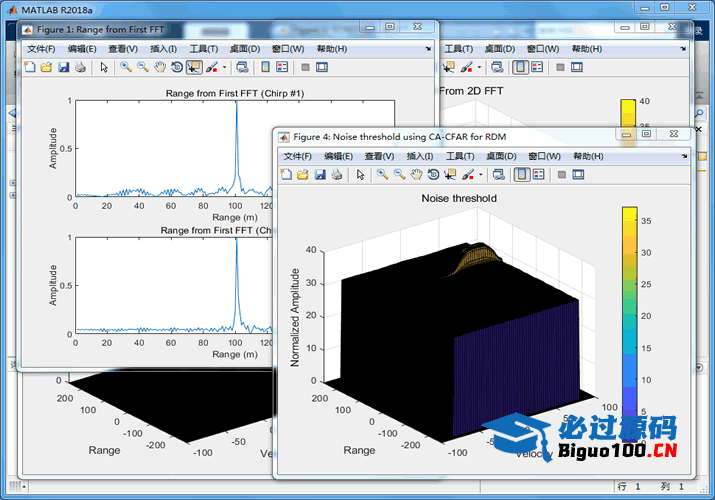Toggle Insert Colorbar in Figure 1 toolbar
The height and width of the screenshot is (500, 715).
point(265,67)
